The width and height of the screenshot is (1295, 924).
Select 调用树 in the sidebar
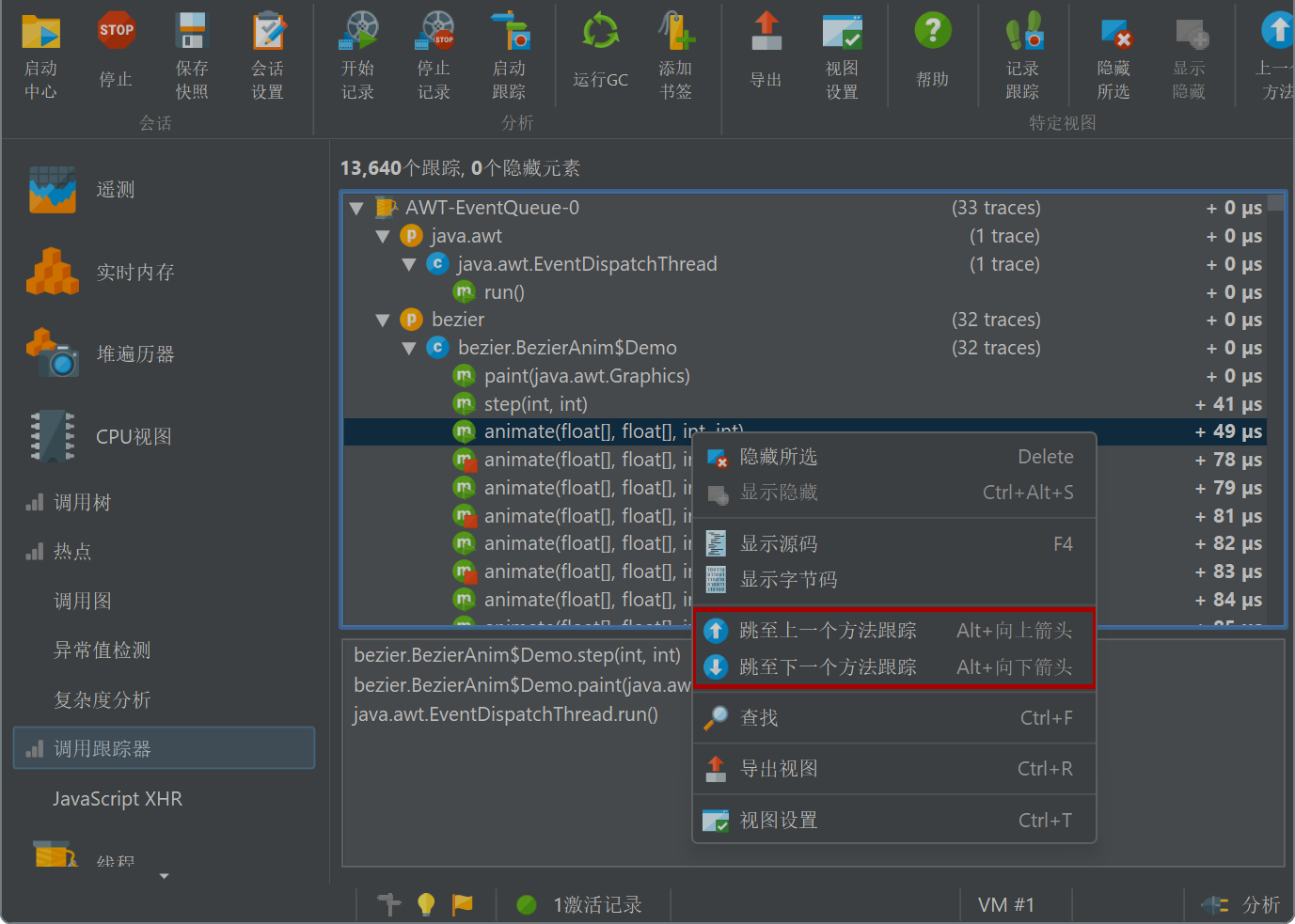point(82,503)
